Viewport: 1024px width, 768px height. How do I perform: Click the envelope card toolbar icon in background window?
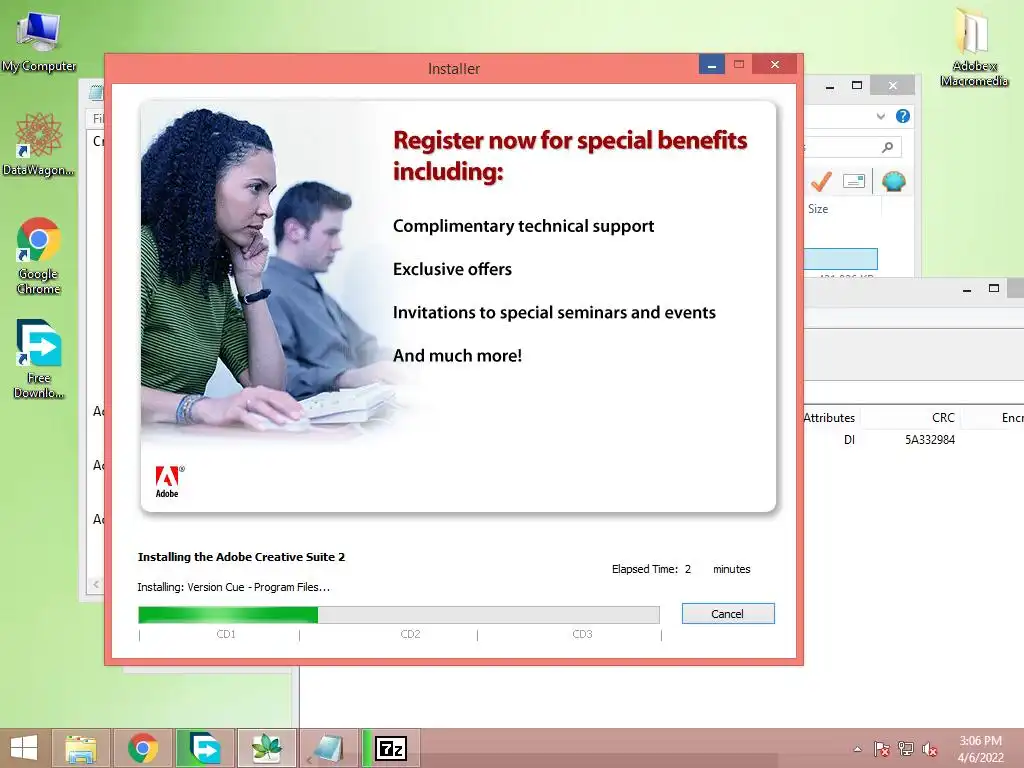854,181
